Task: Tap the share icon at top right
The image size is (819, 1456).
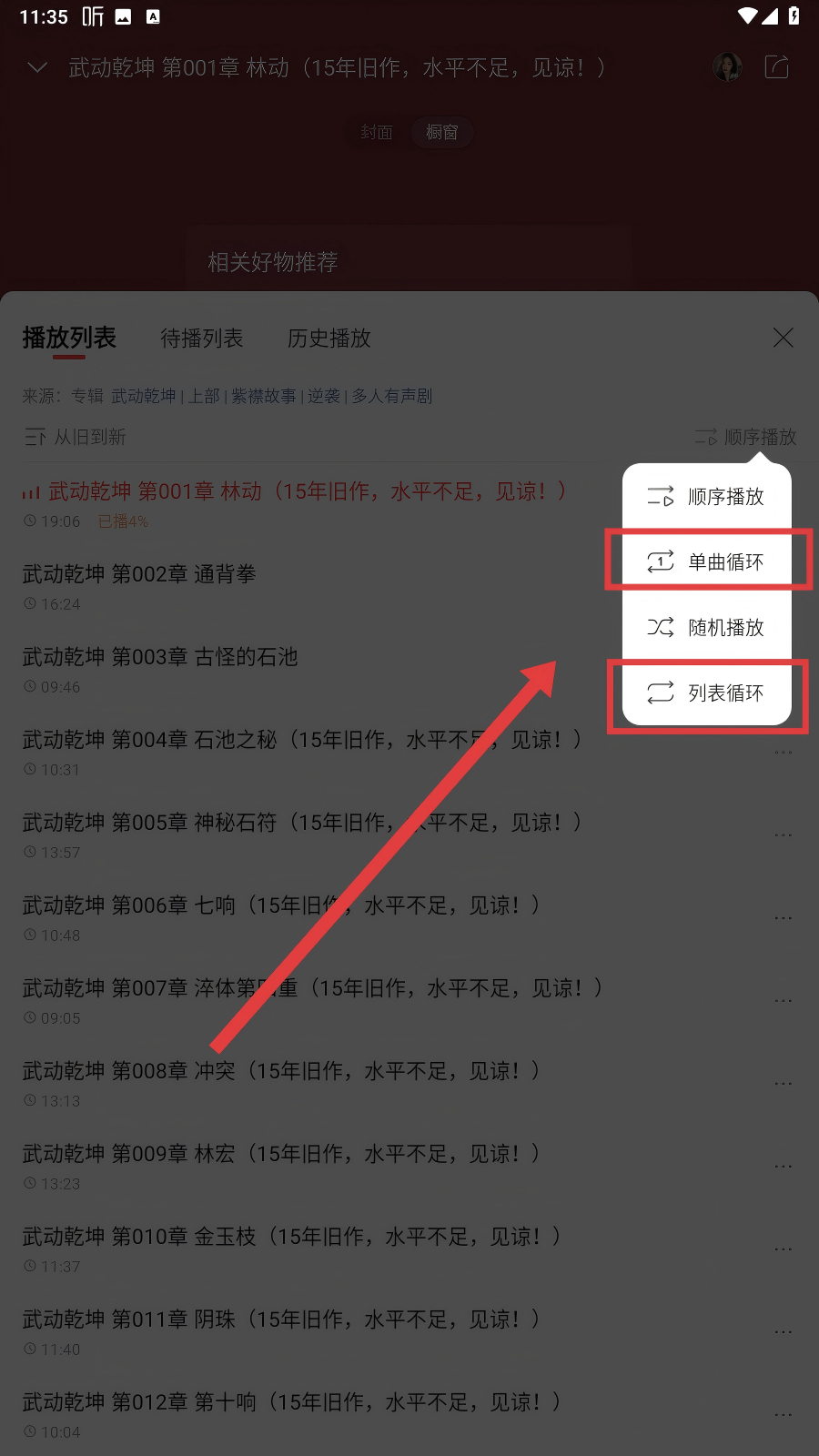Action: tap(776, 66)
